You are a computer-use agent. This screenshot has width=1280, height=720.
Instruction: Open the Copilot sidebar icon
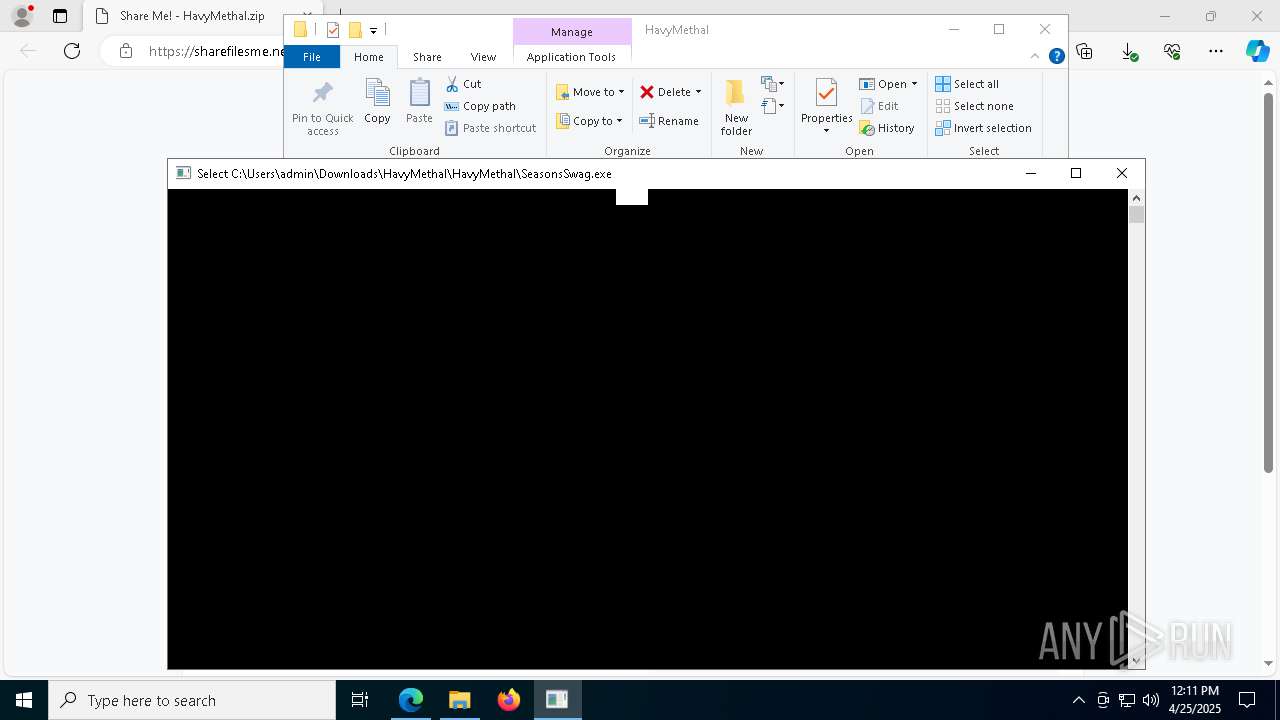1257,51
